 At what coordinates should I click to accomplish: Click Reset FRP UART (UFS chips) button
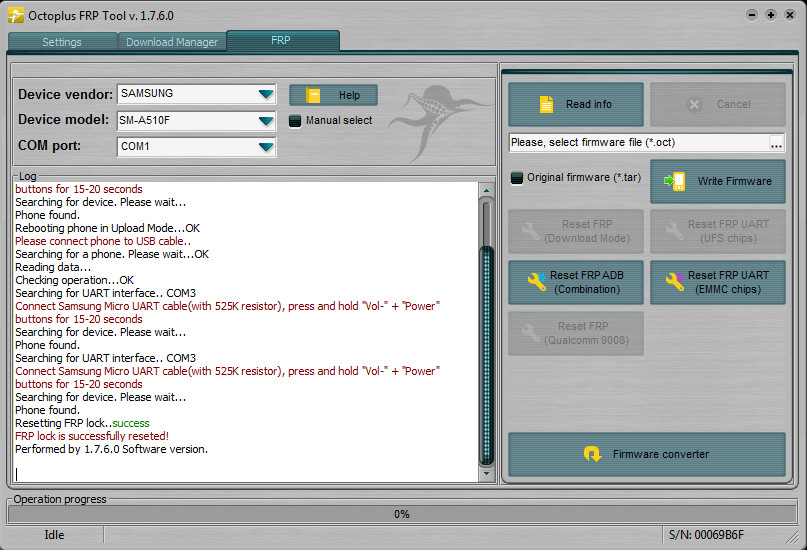[717, 231]
